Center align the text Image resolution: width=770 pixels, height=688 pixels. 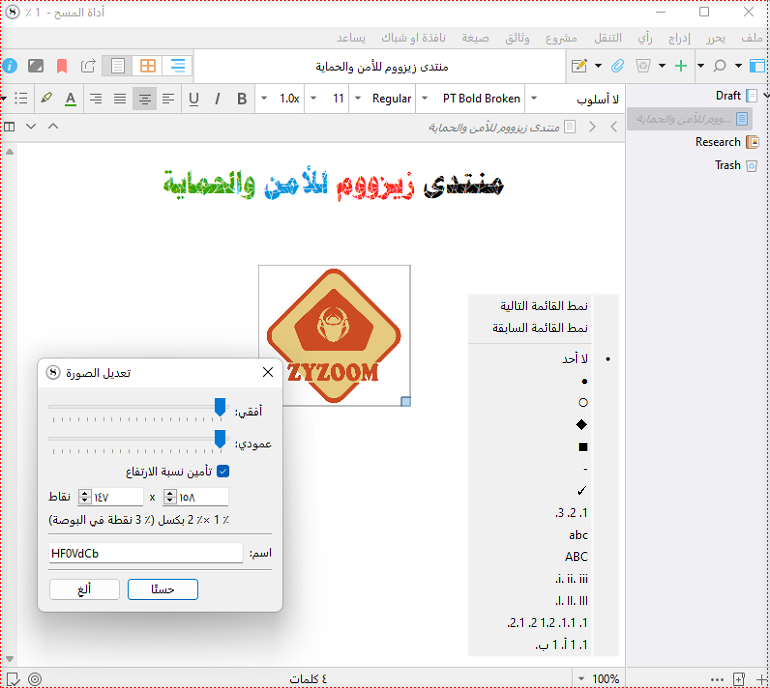coord(144,99)
